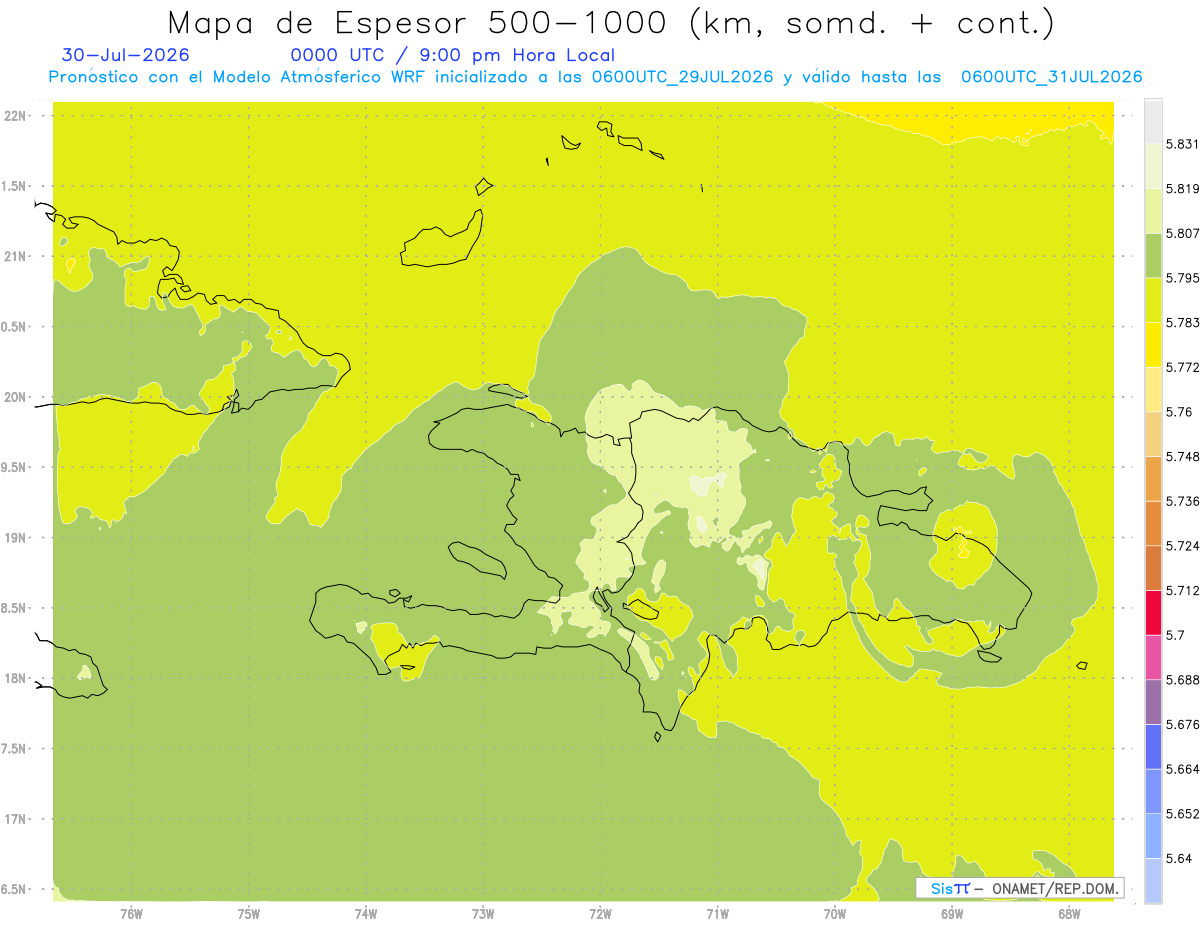Image resolution: width=1200 pixels, height=927 pixels.
Task: Click the colorbar value label 5.712
Action: coord(1182,590)
